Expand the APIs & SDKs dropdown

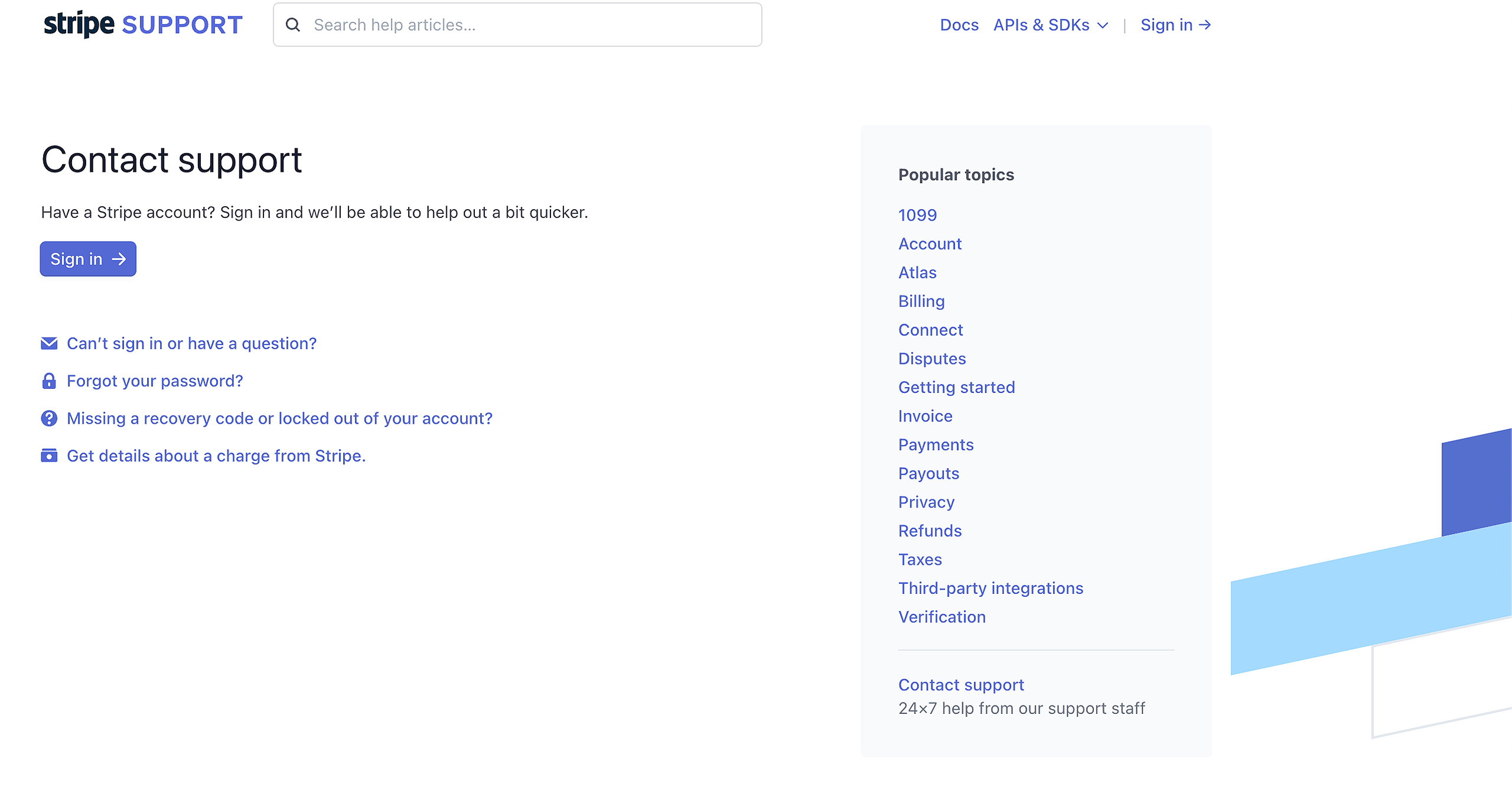point(1050,25)
